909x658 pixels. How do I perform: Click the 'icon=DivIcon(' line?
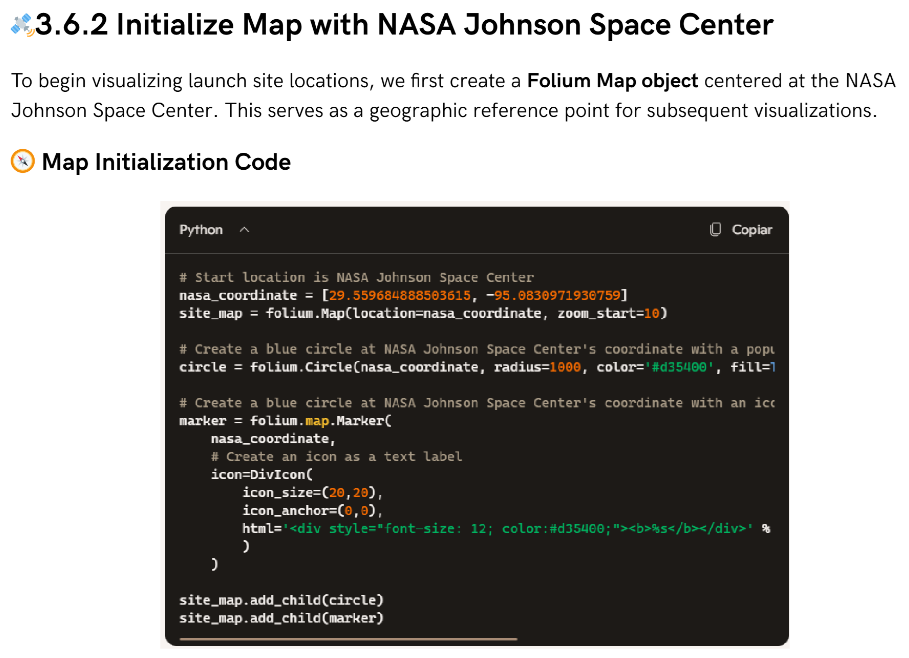pos(261,474)
